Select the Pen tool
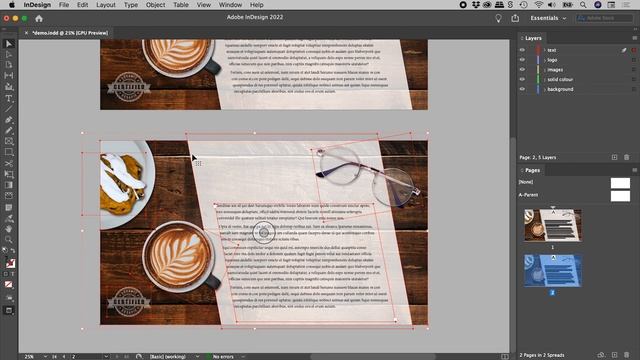The width and height of the screenshot is (640, 360). pyautogui.click(x=9, y=120)
